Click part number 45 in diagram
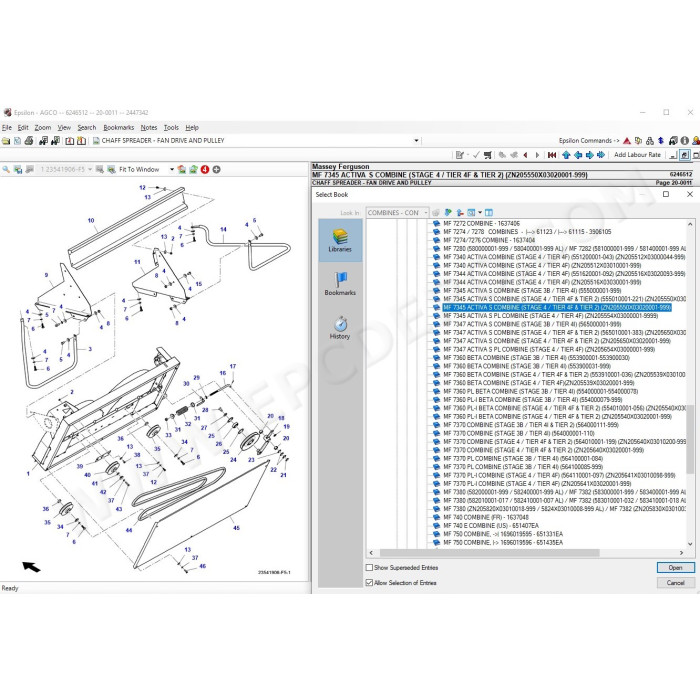 (x=237, y=528)
